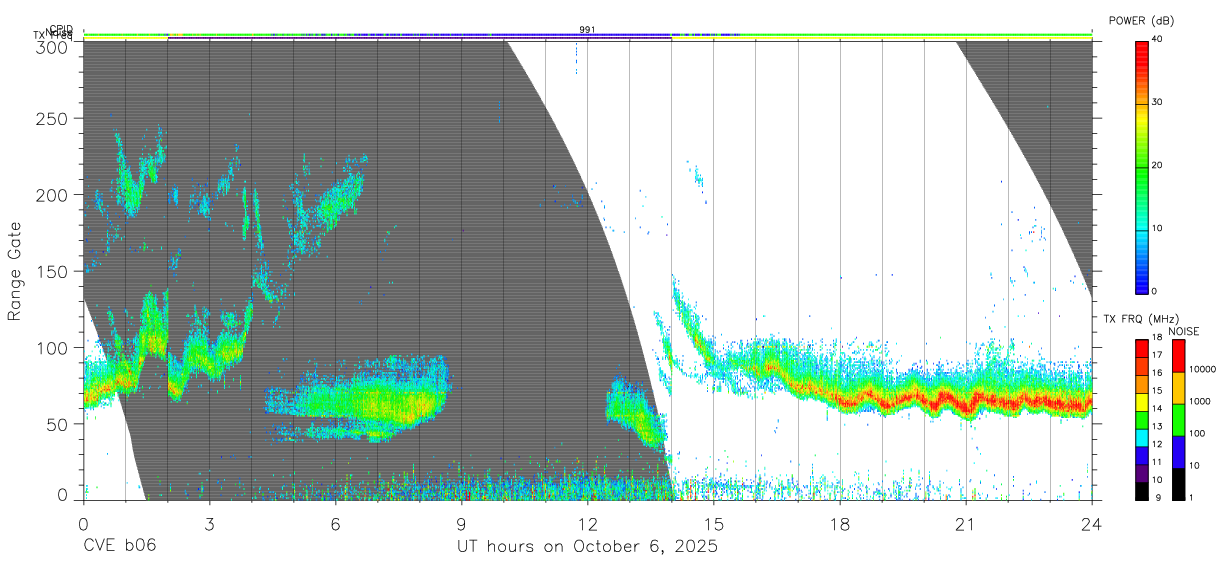The width and height of the screenshot is (1228, 567).
Task: Select the 21 tick on the UT hours axis
Action: click(x=966, y=523)
